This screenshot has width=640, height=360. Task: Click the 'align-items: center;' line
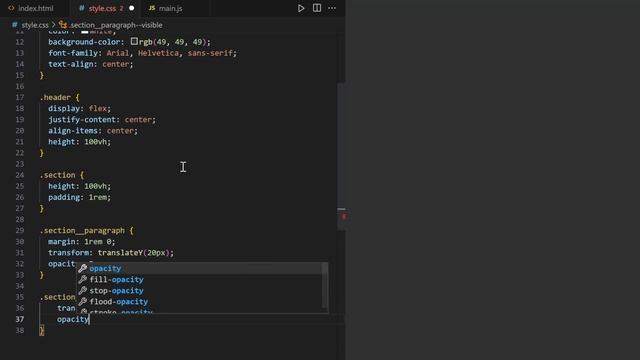[93, 130]
